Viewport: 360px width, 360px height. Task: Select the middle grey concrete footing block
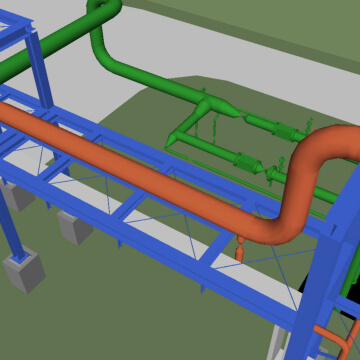click(74, 227)
